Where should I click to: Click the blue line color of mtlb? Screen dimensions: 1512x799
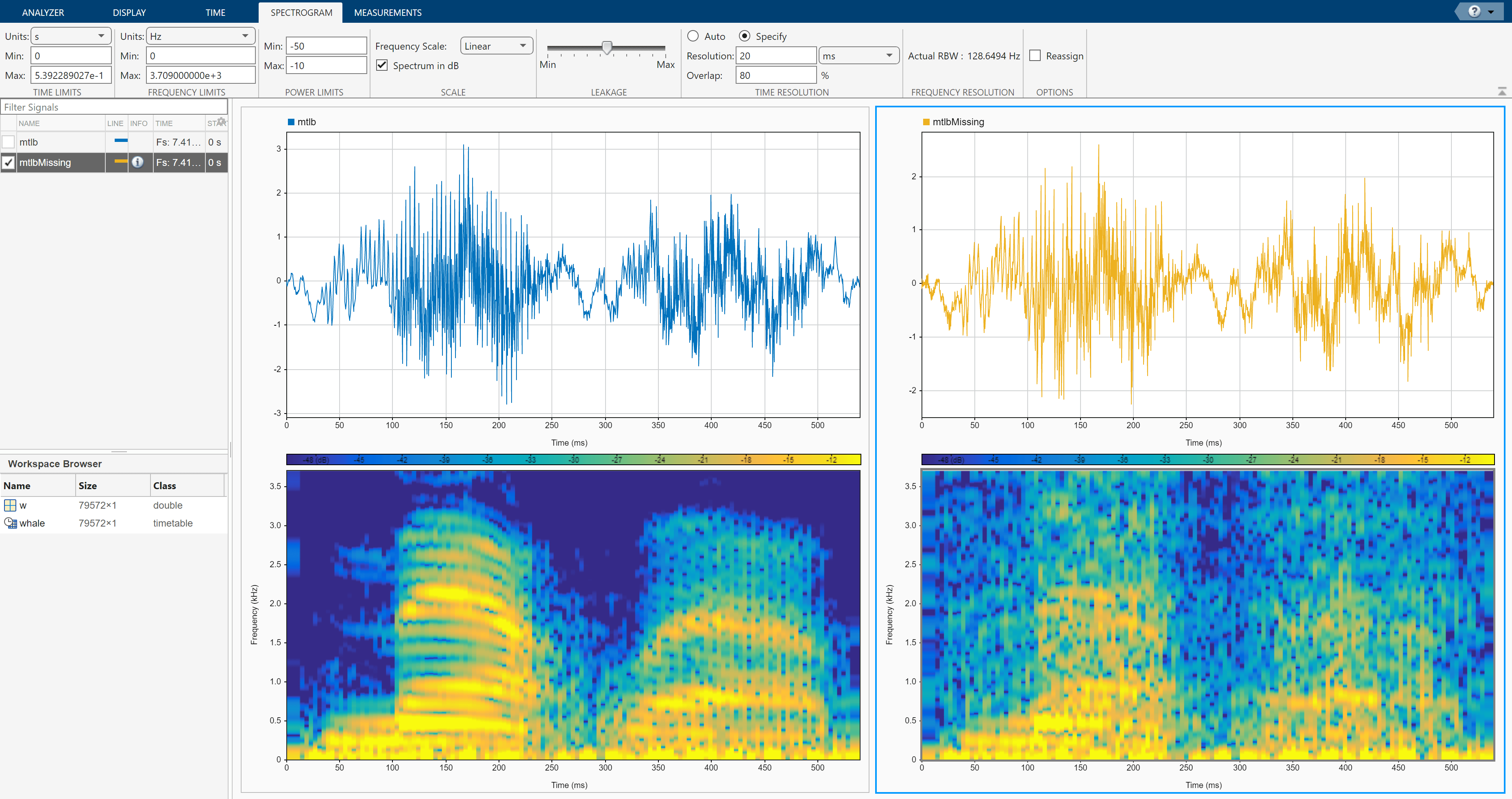tap(121, 141)
